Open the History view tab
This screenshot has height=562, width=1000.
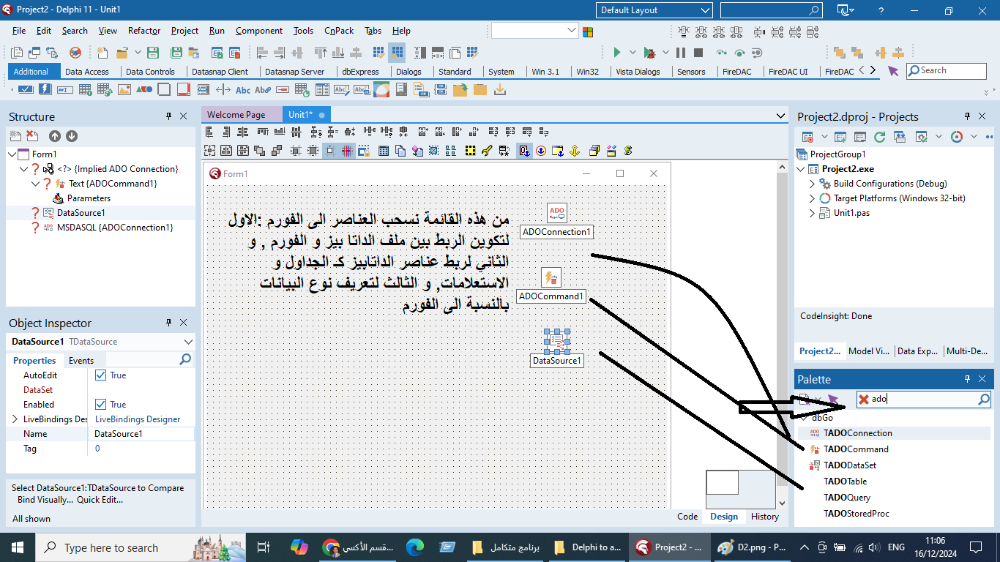click(x=764, y=517)
